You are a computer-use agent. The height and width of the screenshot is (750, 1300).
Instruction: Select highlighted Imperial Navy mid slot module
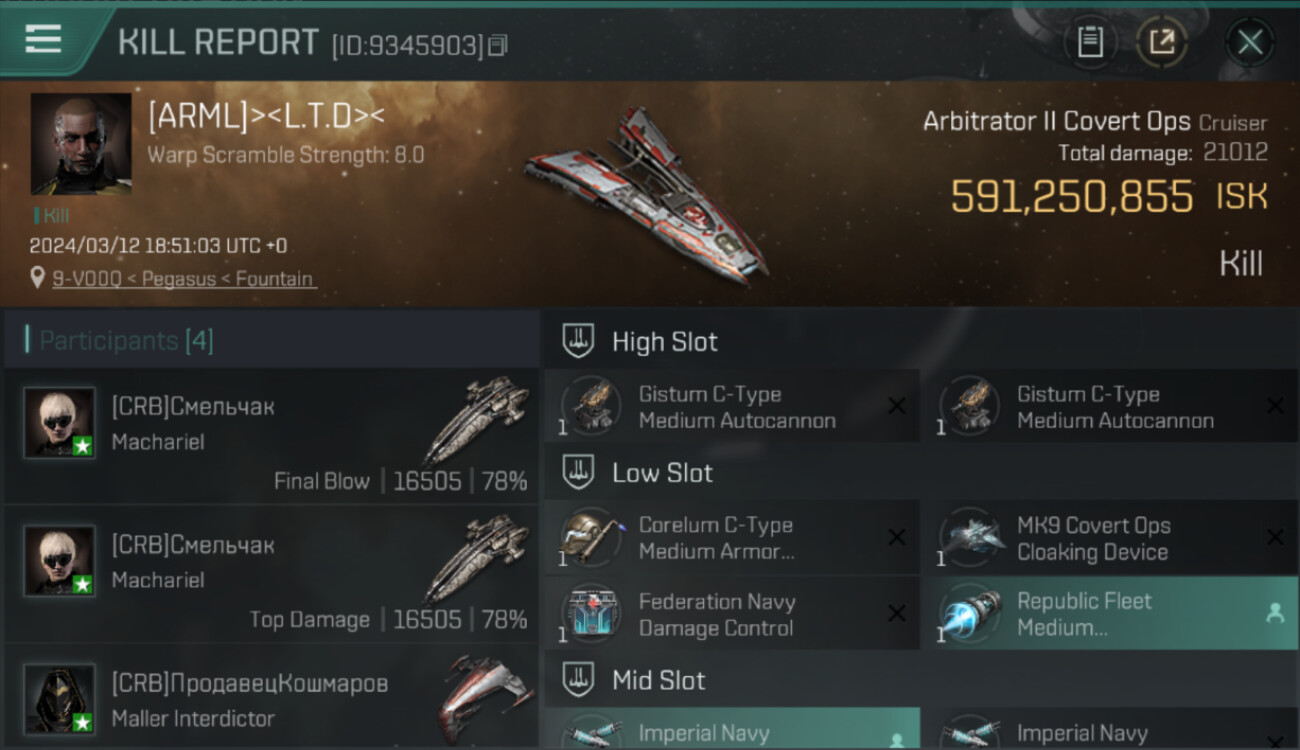732,729
